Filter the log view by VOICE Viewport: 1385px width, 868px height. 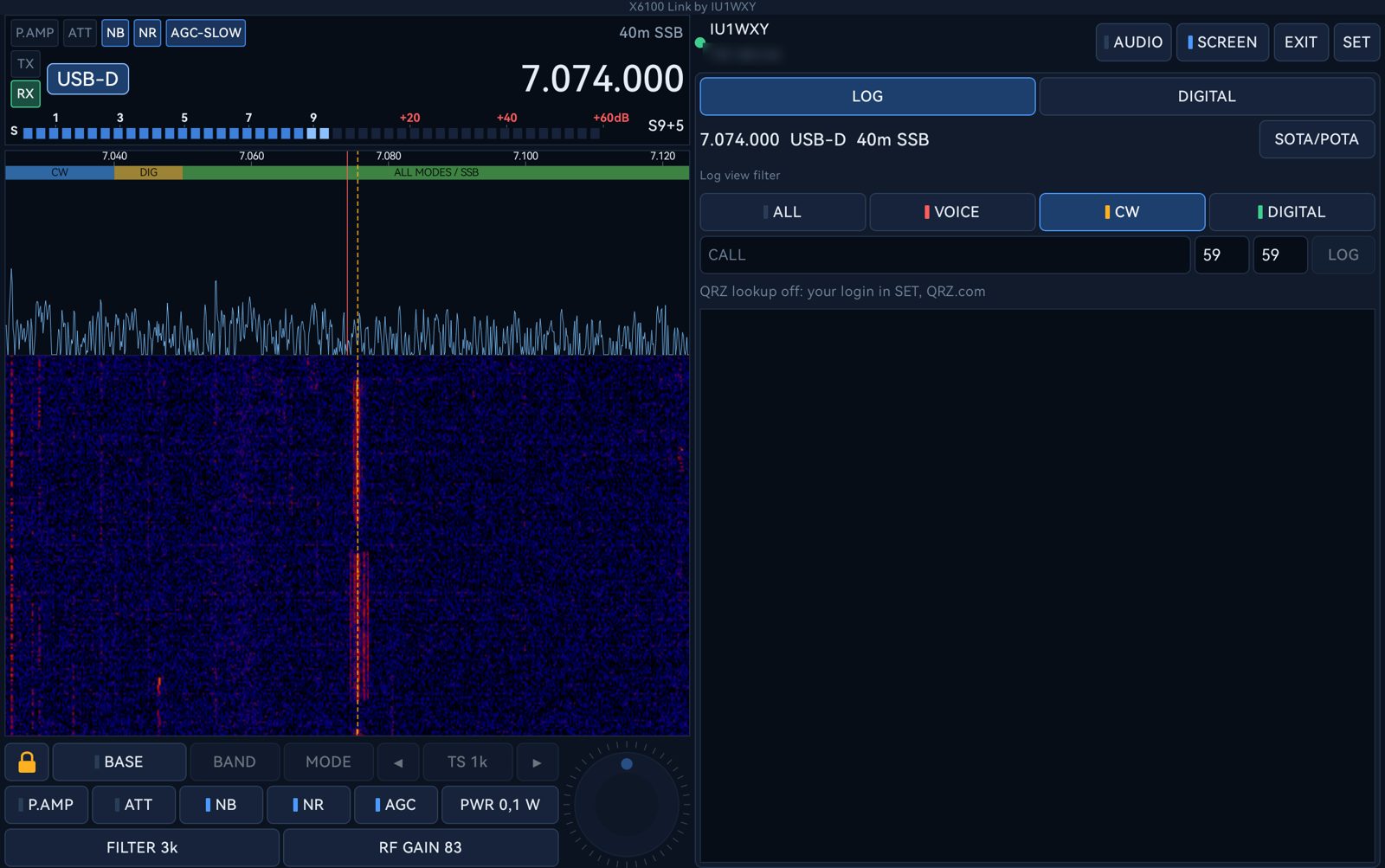tap(952, 212)
